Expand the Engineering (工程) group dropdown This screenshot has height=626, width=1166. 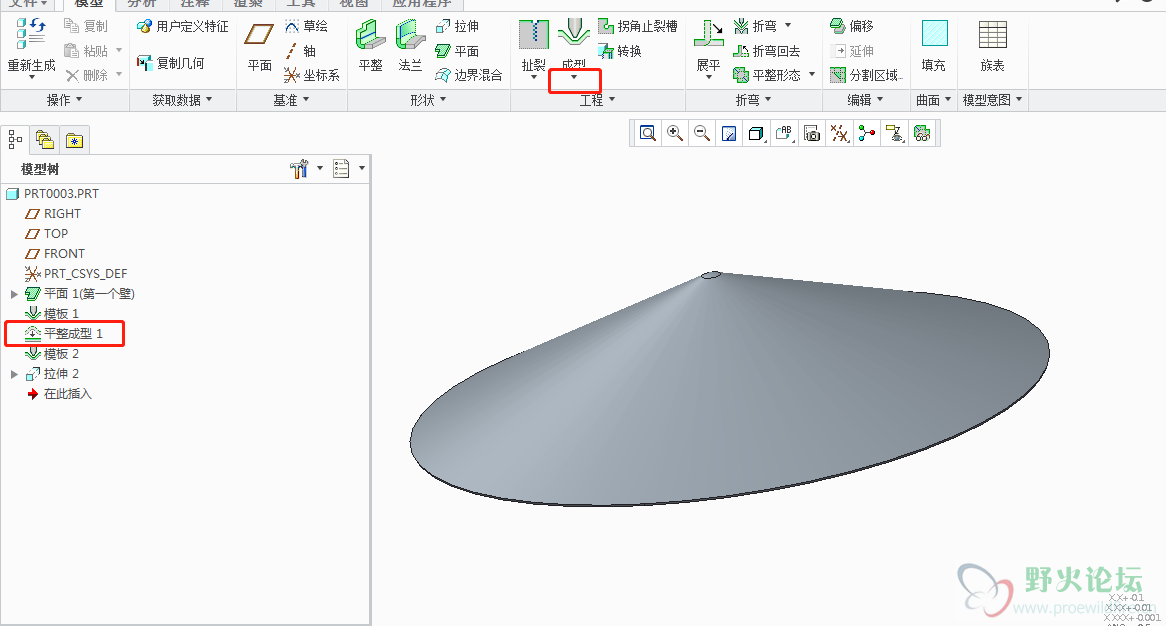point(611,100)
